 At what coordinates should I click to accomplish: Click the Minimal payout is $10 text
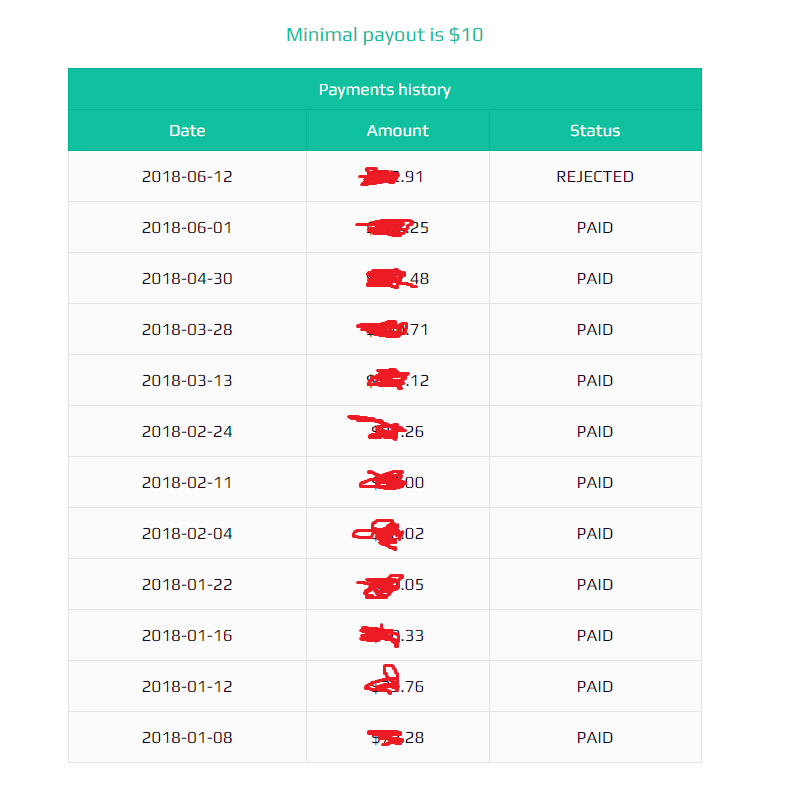click(x=384, y=35)
